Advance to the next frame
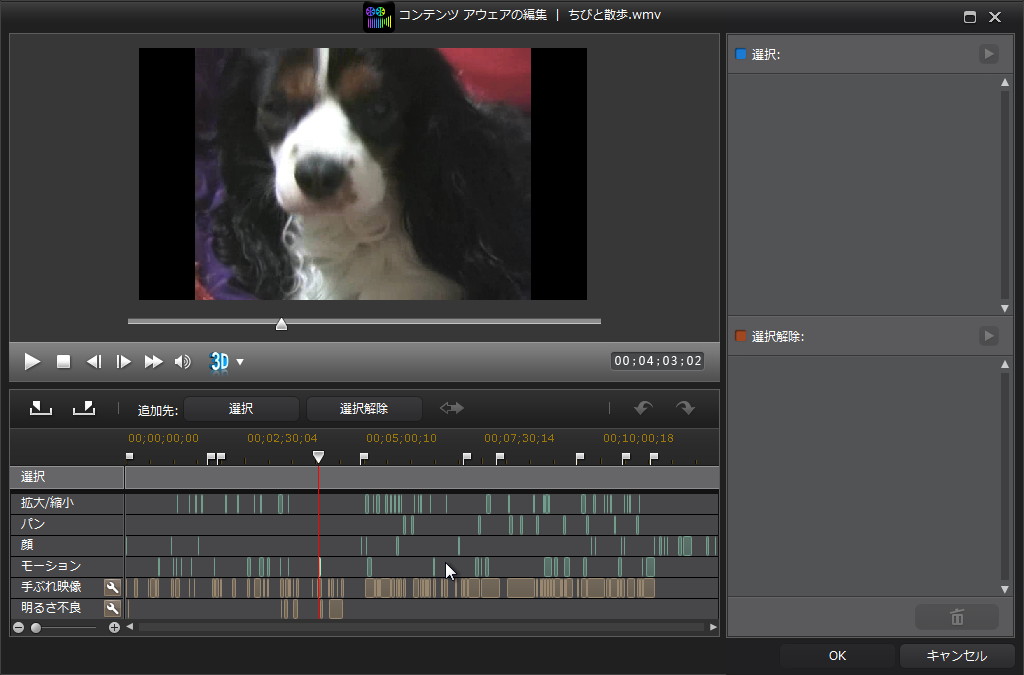The image size is (1024, 675). coord(123,362)
